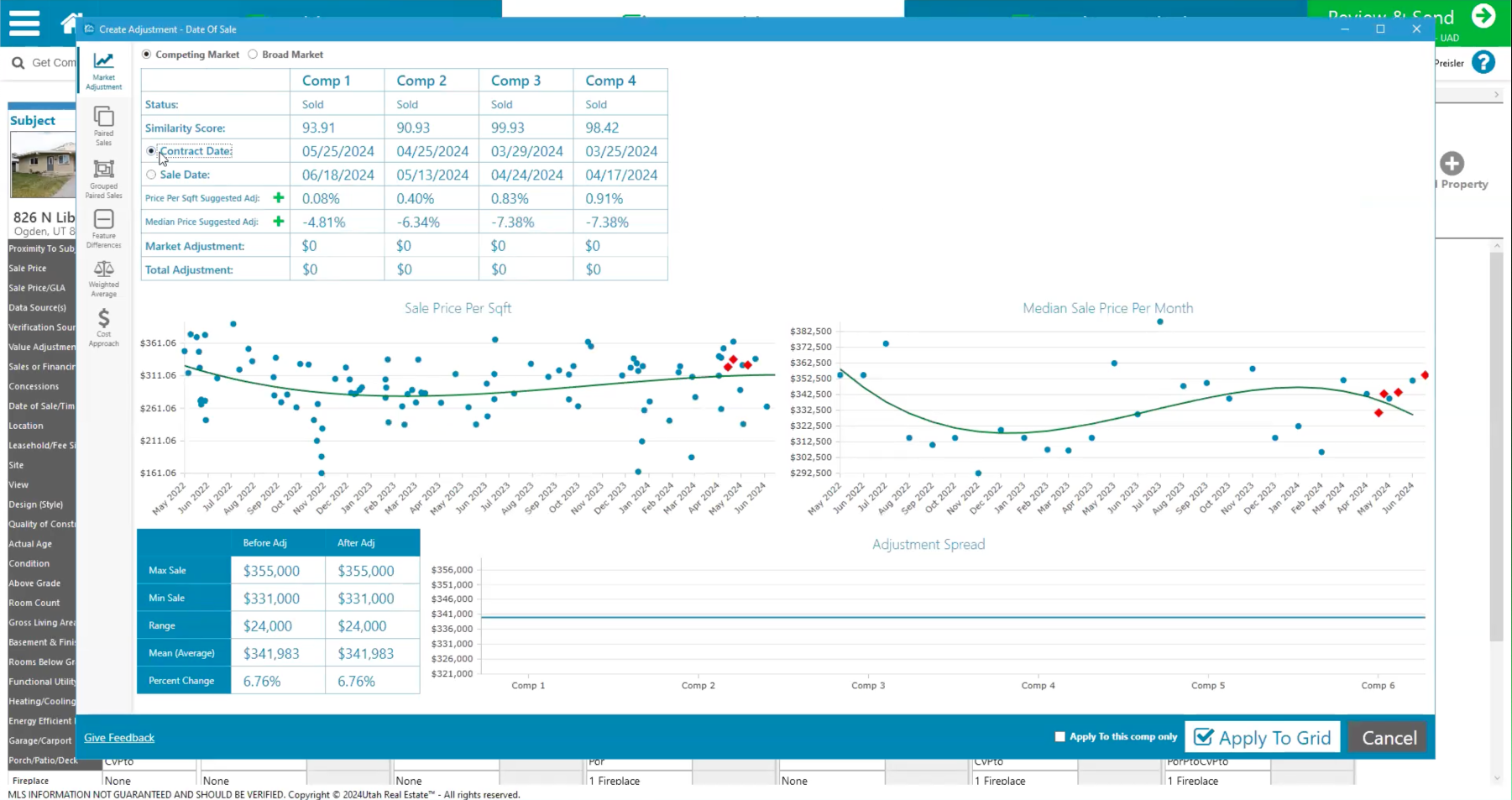Click the Apply To Grid button
The image size is (1512, 800).
coord(1262,737)
